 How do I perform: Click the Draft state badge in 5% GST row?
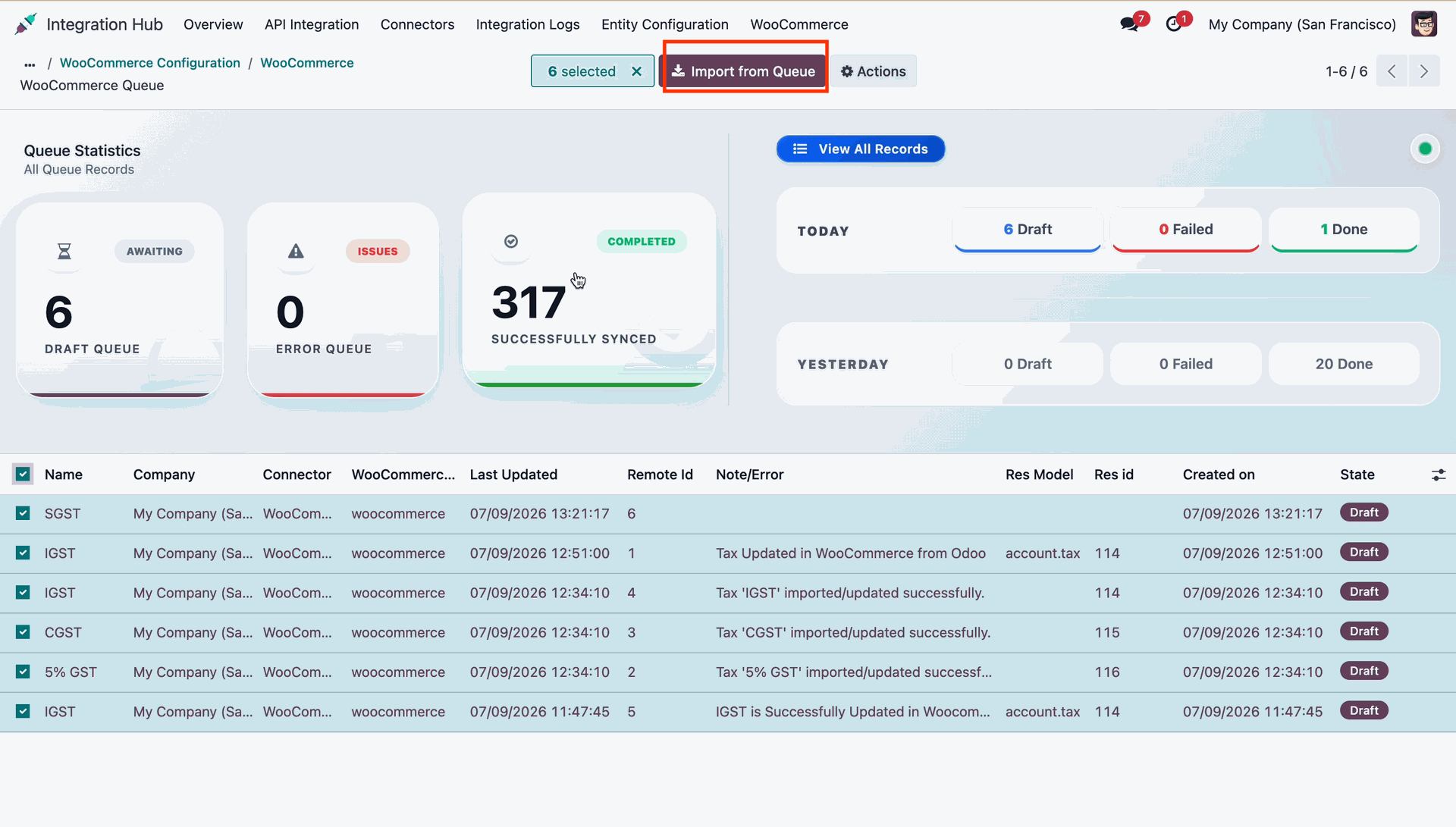[1363, 672]
